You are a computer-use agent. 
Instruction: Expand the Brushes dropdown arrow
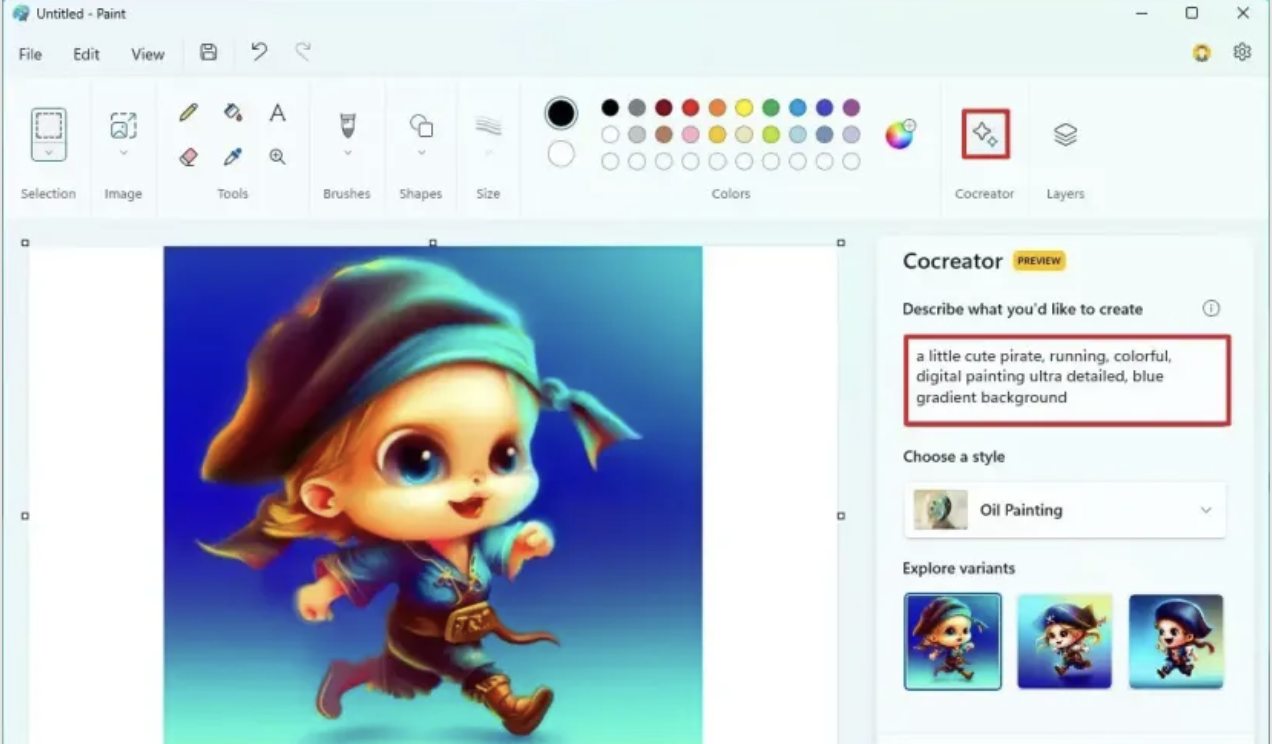[347, 153]
